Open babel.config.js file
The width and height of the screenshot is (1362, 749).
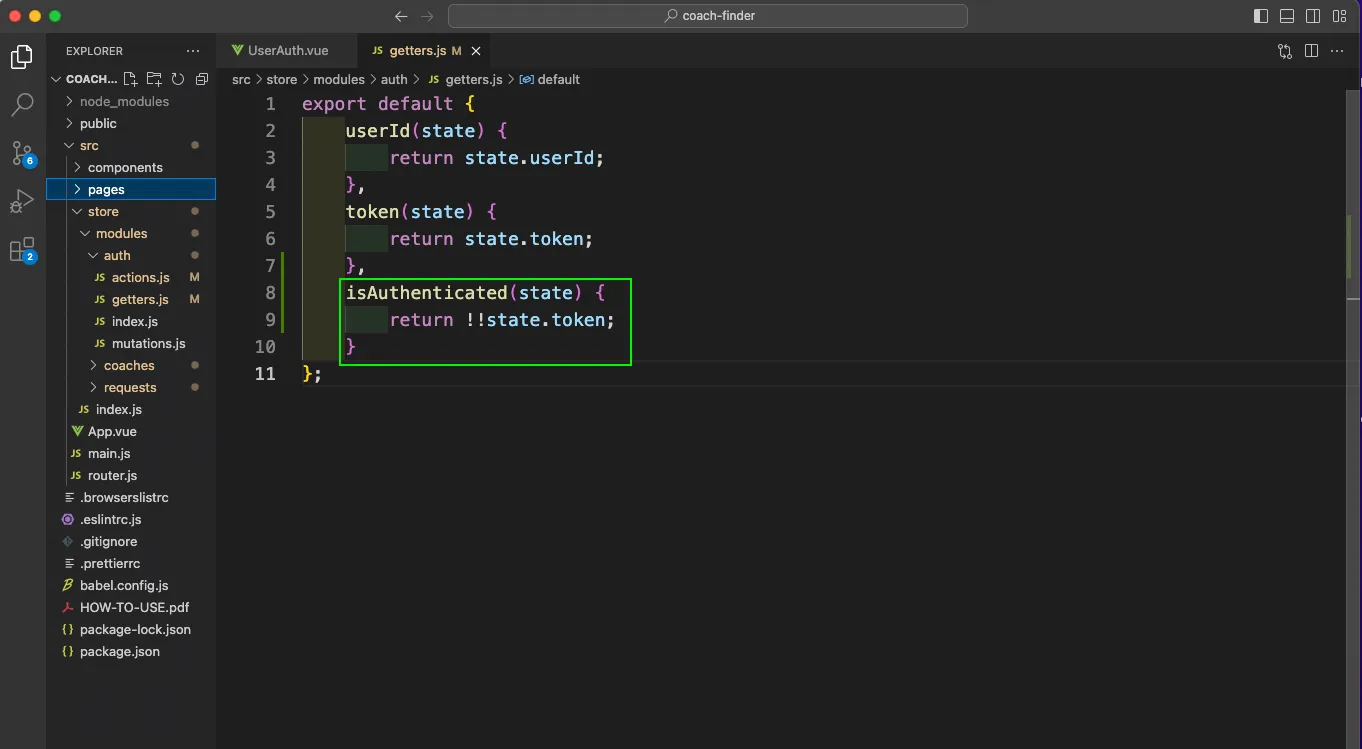tap(131, 585)
